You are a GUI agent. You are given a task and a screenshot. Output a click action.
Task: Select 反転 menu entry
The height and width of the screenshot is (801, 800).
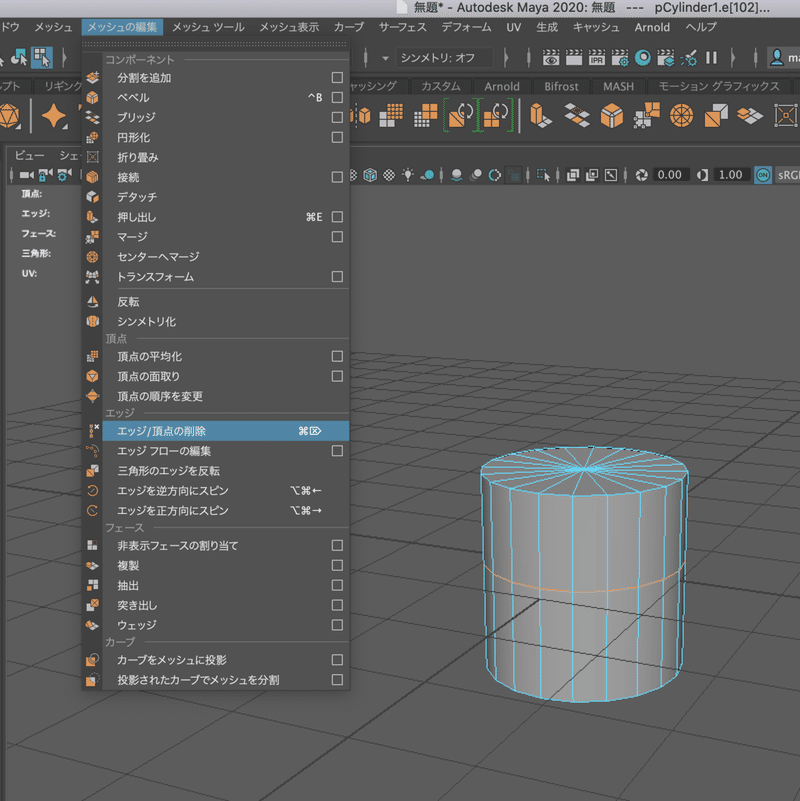pos(226,302)
